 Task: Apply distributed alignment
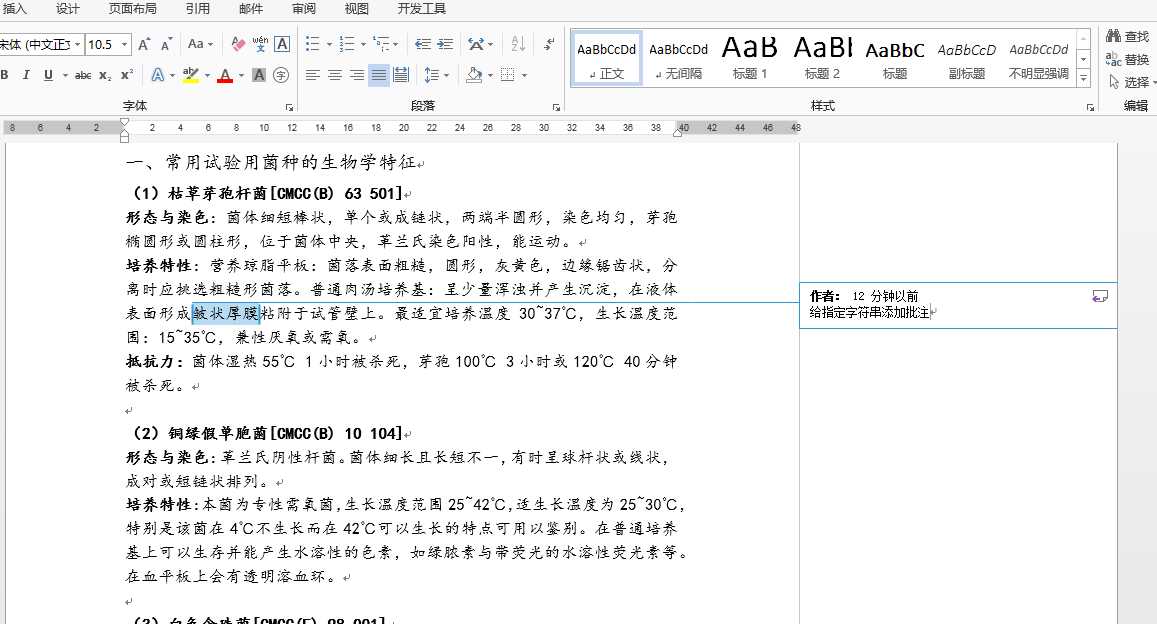[x=401, y=74]
